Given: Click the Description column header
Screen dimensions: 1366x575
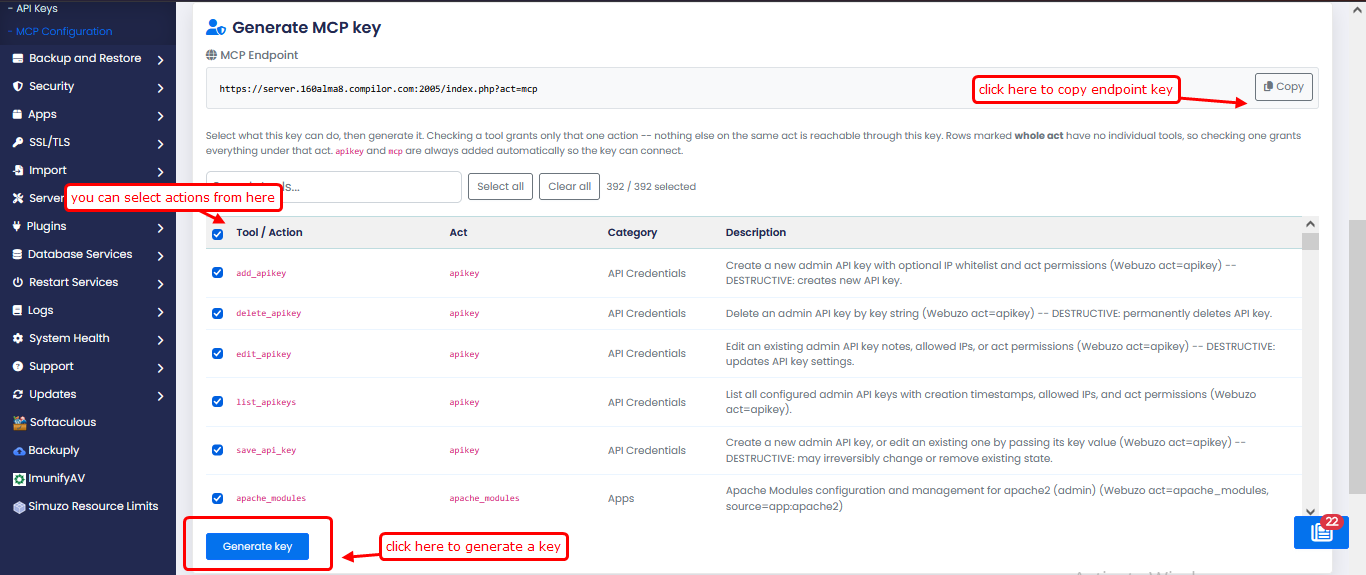Looking at the screenshot, I should point(756,232).
